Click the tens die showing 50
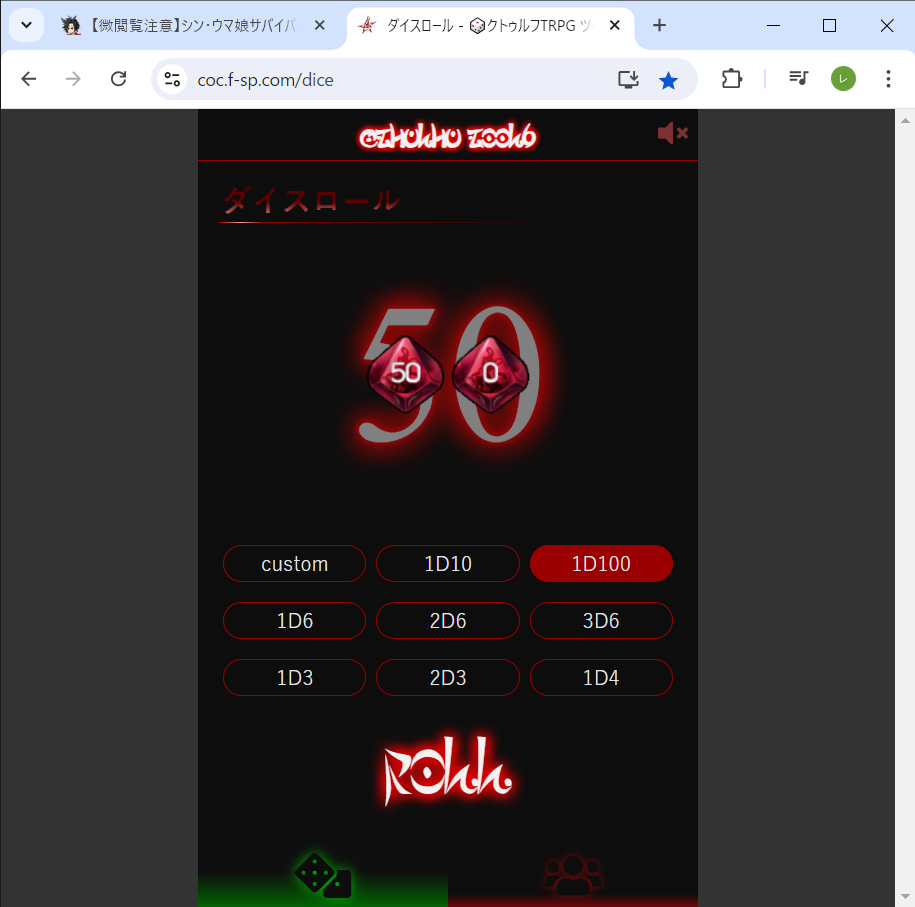Screen dimensions: 915x907 pos(405,374)
